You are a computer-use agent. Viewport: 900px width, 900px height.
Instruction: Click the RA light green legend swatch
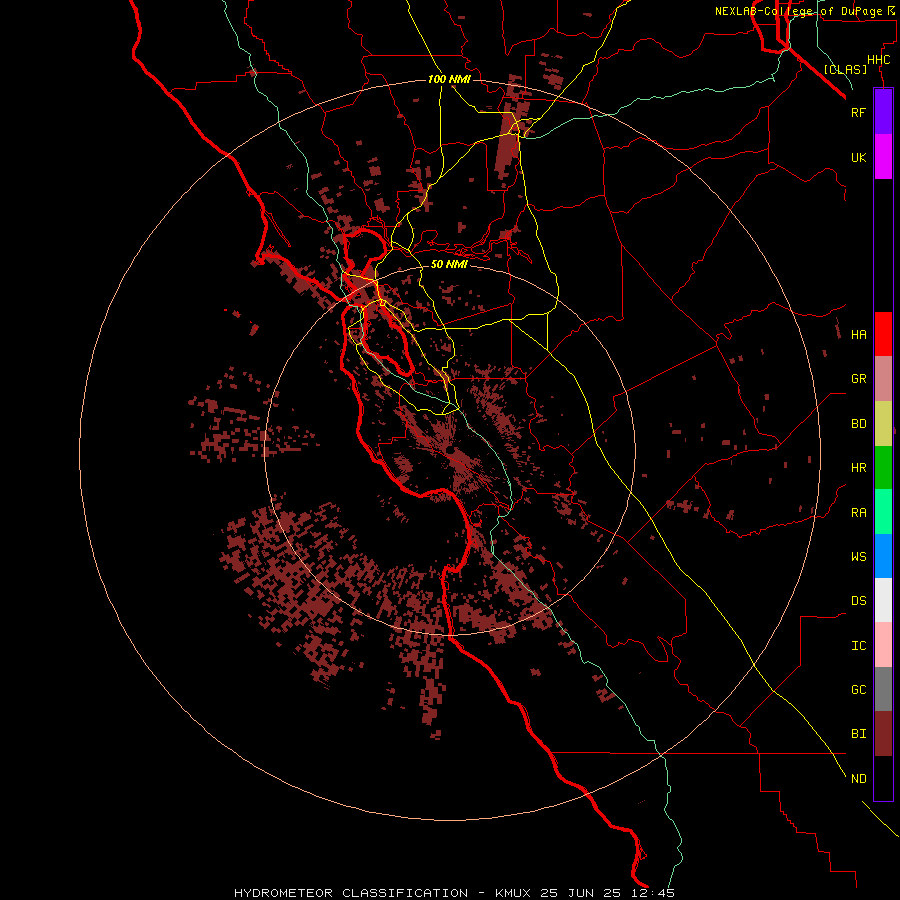coord(883,512)
